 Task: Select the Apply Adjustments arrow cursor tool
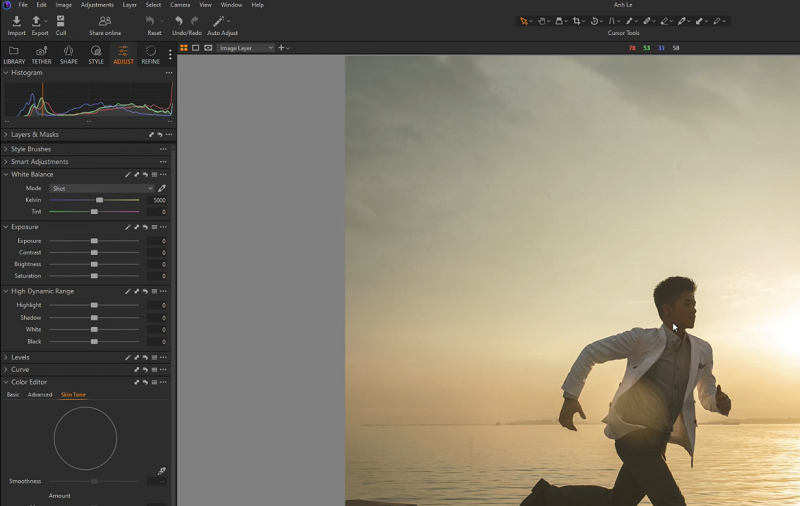point(699,21)
